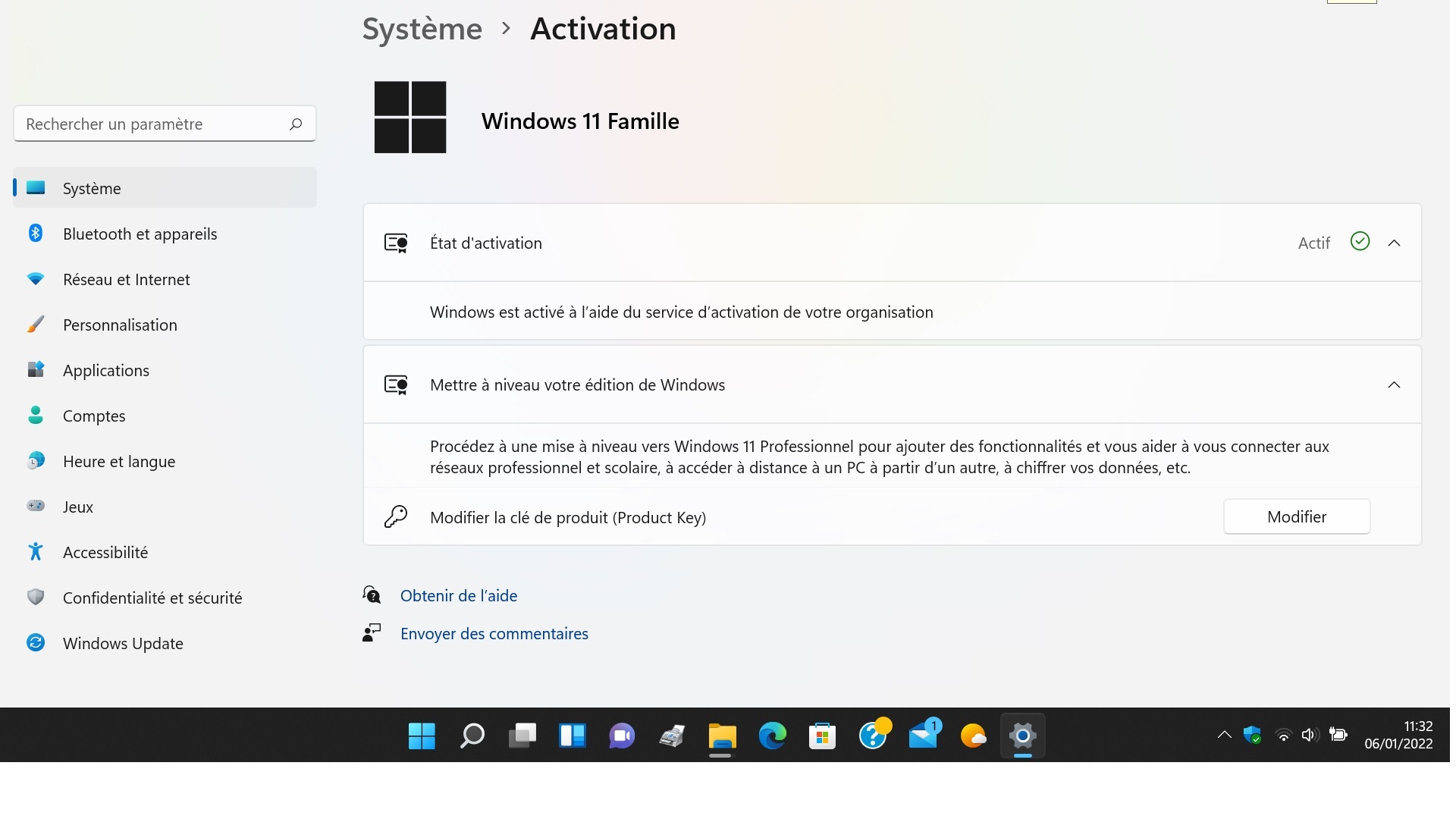Viewport: 1456px width, 819px height.
Task: Click the search magnifier in Rechercher field
Action: pyautogui.click(x=296, y=124)
